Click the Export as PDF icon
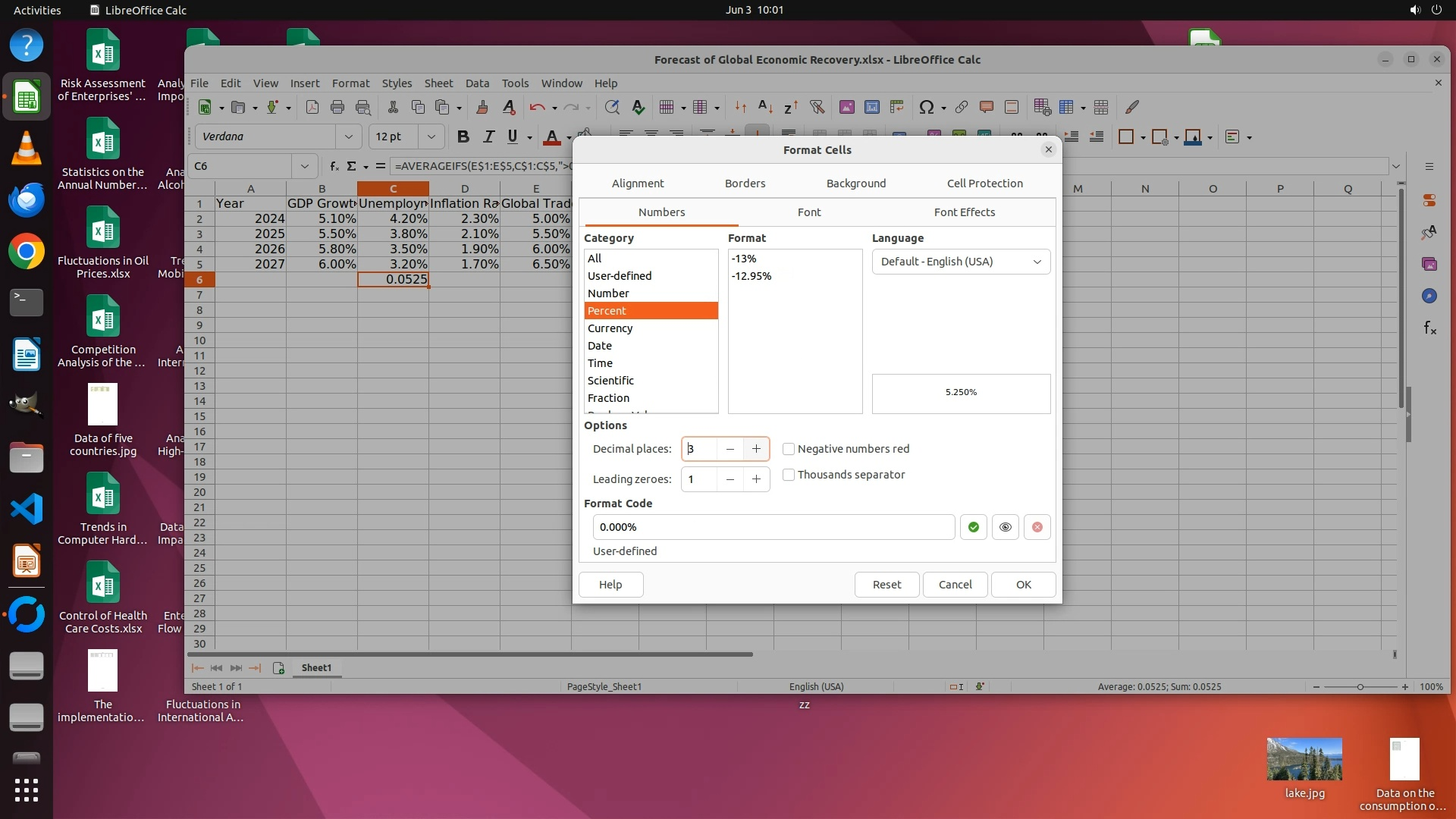The height and width of the screenshot is (819, 1456). (x=312, y=108)
